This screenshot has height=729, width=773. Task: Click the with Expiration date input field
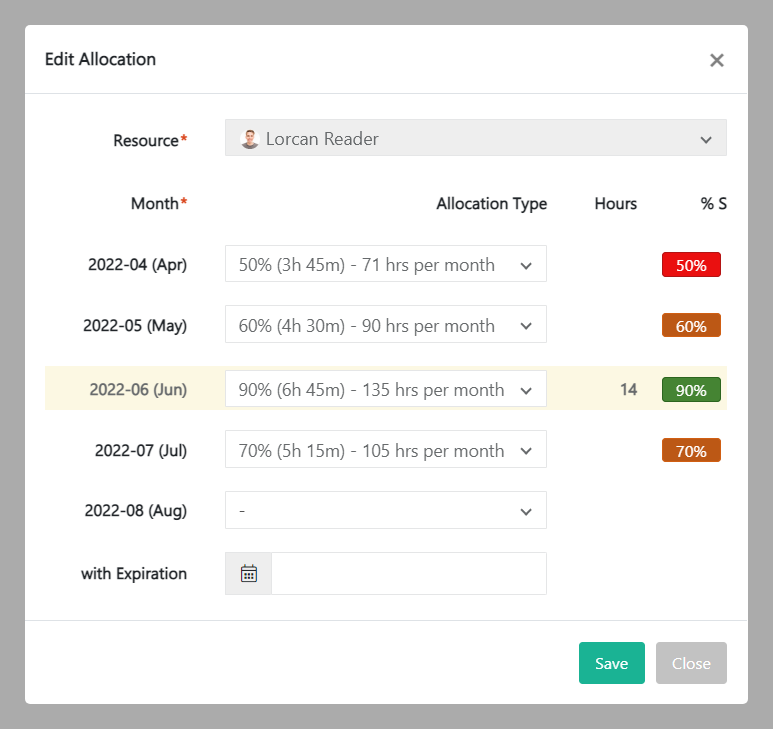click(408, 574)
